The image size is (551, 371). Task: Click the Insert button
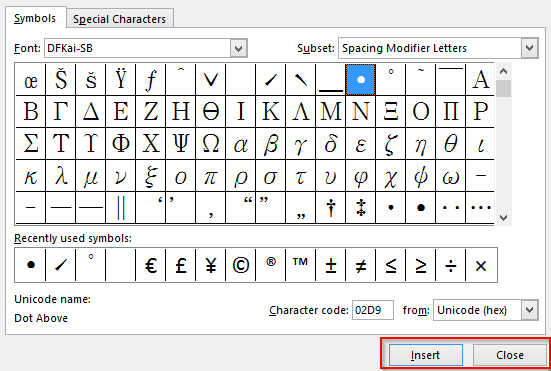tap(426, 355)
